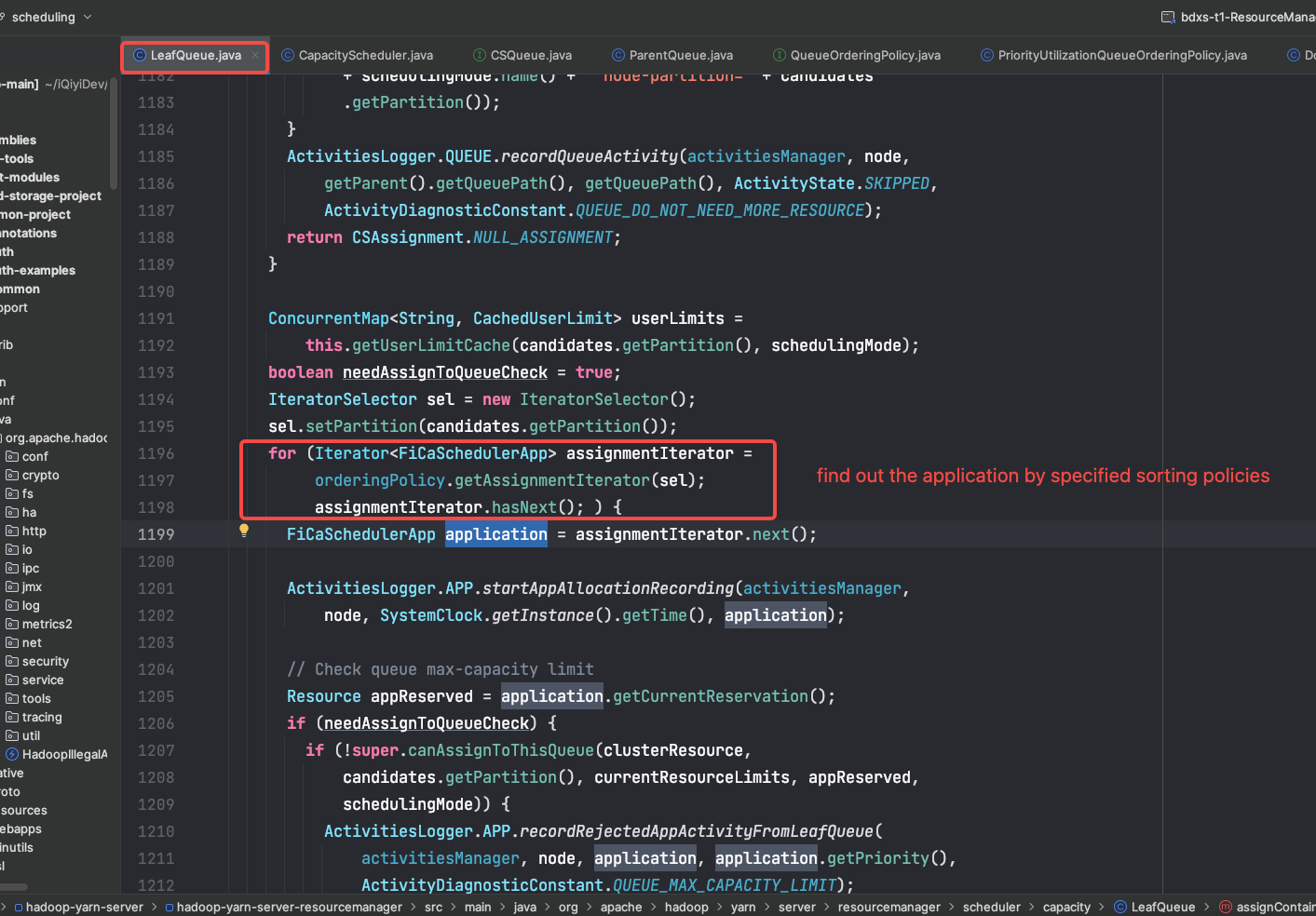Screen dimensions: 1316x916
Task: Open the scheduling project dropdown
Action: pos(51,17)
